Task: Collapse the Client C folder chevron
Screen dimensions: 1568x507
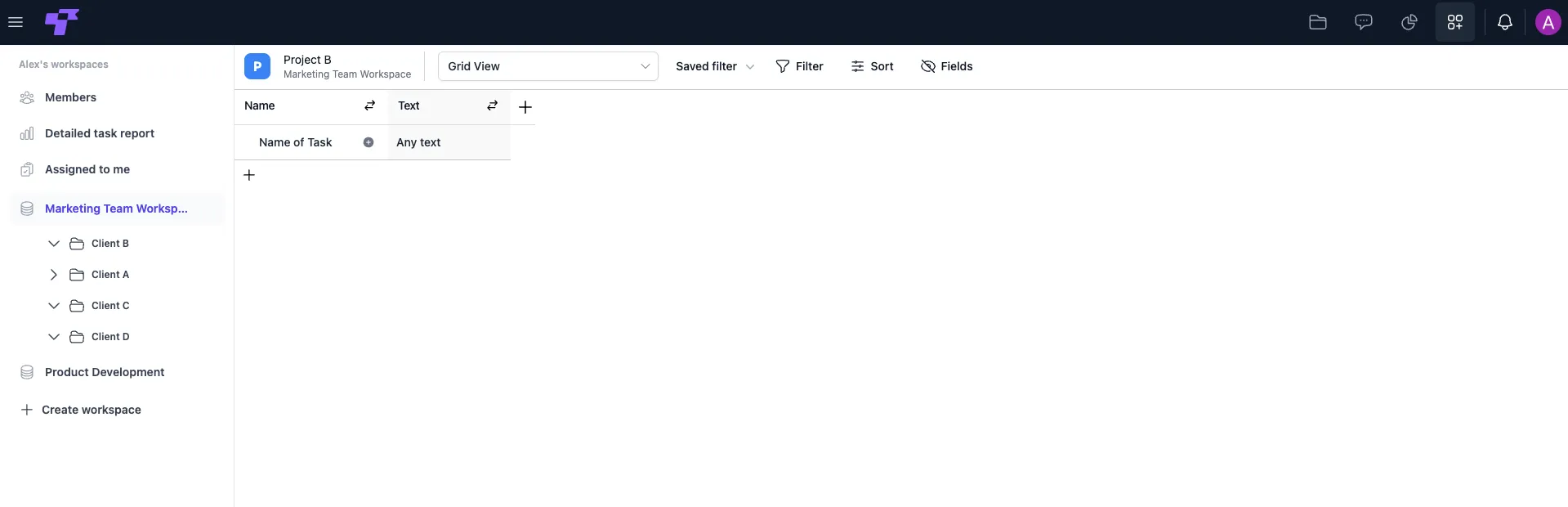Action: [54, 306]
